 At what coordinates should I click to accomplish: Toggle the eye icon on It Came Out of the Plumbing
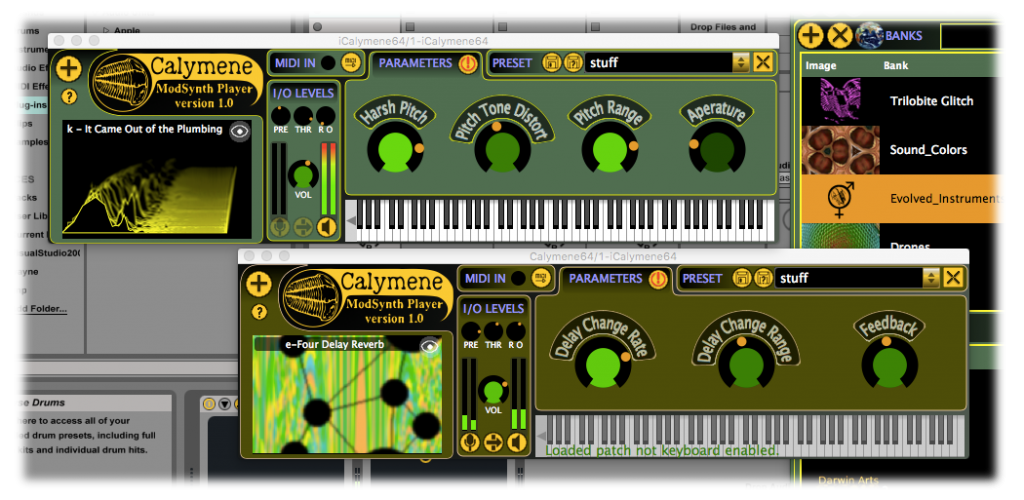[240, 132]
